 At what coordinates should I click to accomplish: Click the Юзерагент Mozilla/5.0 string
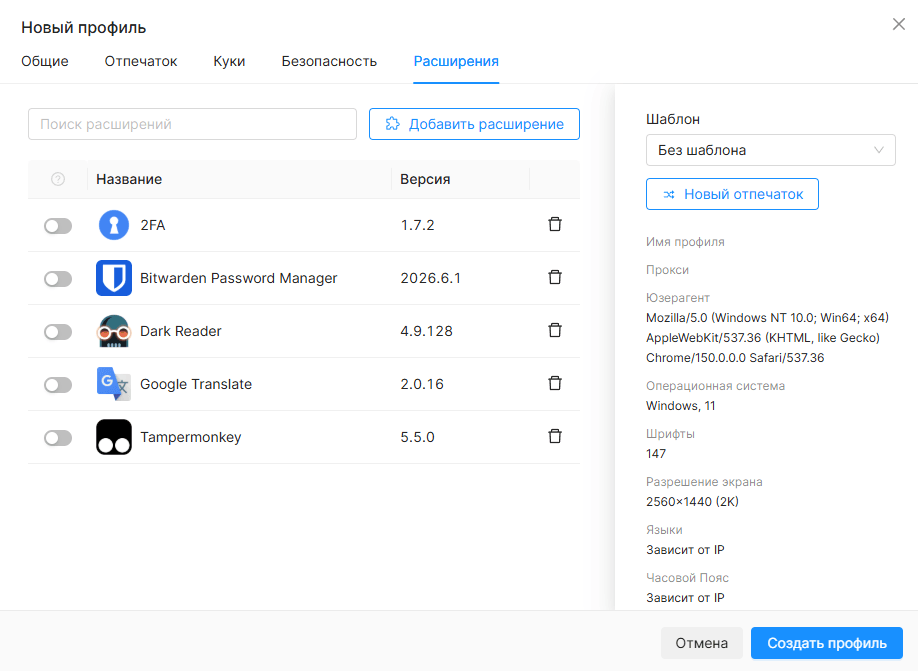click(x=768, y=338)
